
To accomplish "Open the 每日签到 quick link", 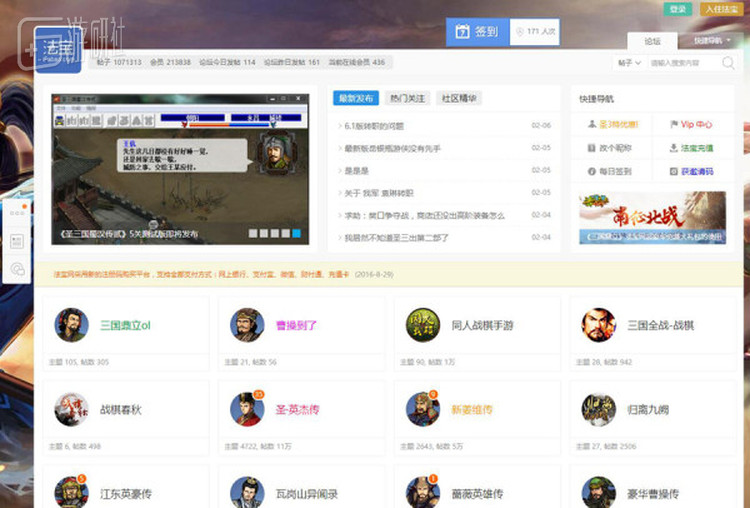I will coord(615,171).
